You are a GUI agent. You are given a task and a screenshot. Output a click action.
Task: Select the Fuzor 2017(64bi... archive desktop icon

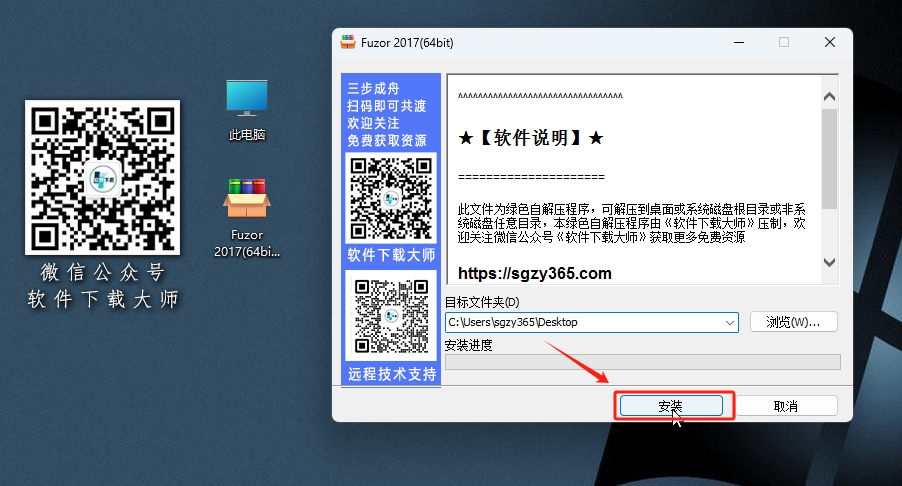pyautogui.click(x=247, y=217)
